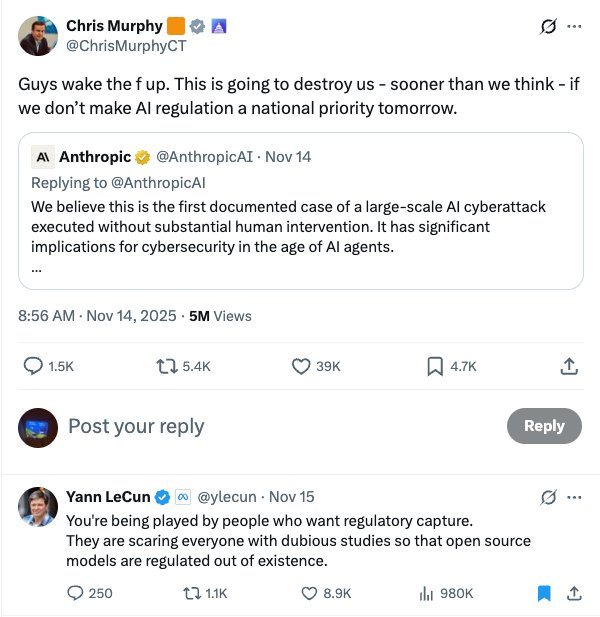
Task: Click the reply icon on Chris Murphy's post
Action: (33, 367)
